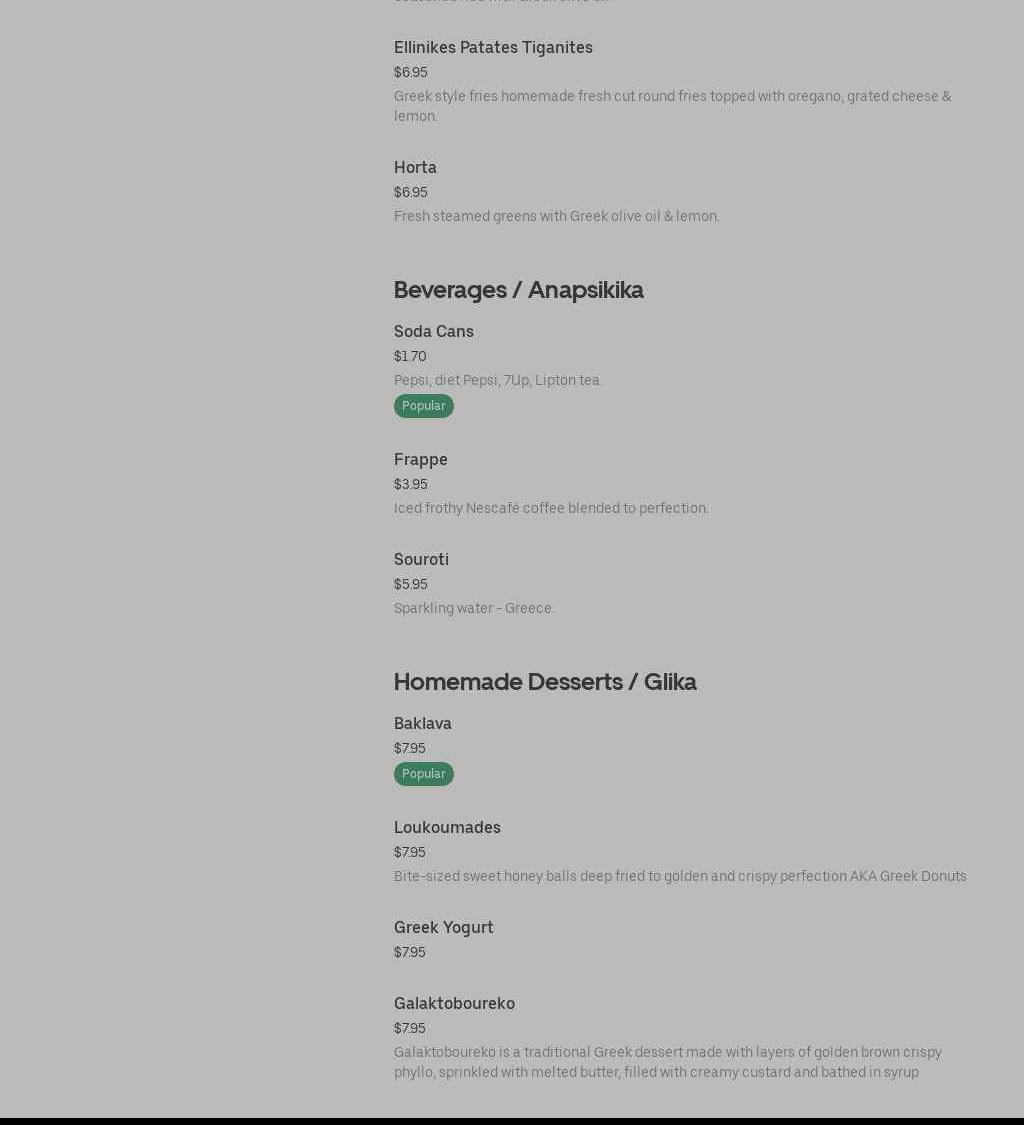Click the Greek style fries description
Screen dimensions: 1024x1125
point(672,106)
